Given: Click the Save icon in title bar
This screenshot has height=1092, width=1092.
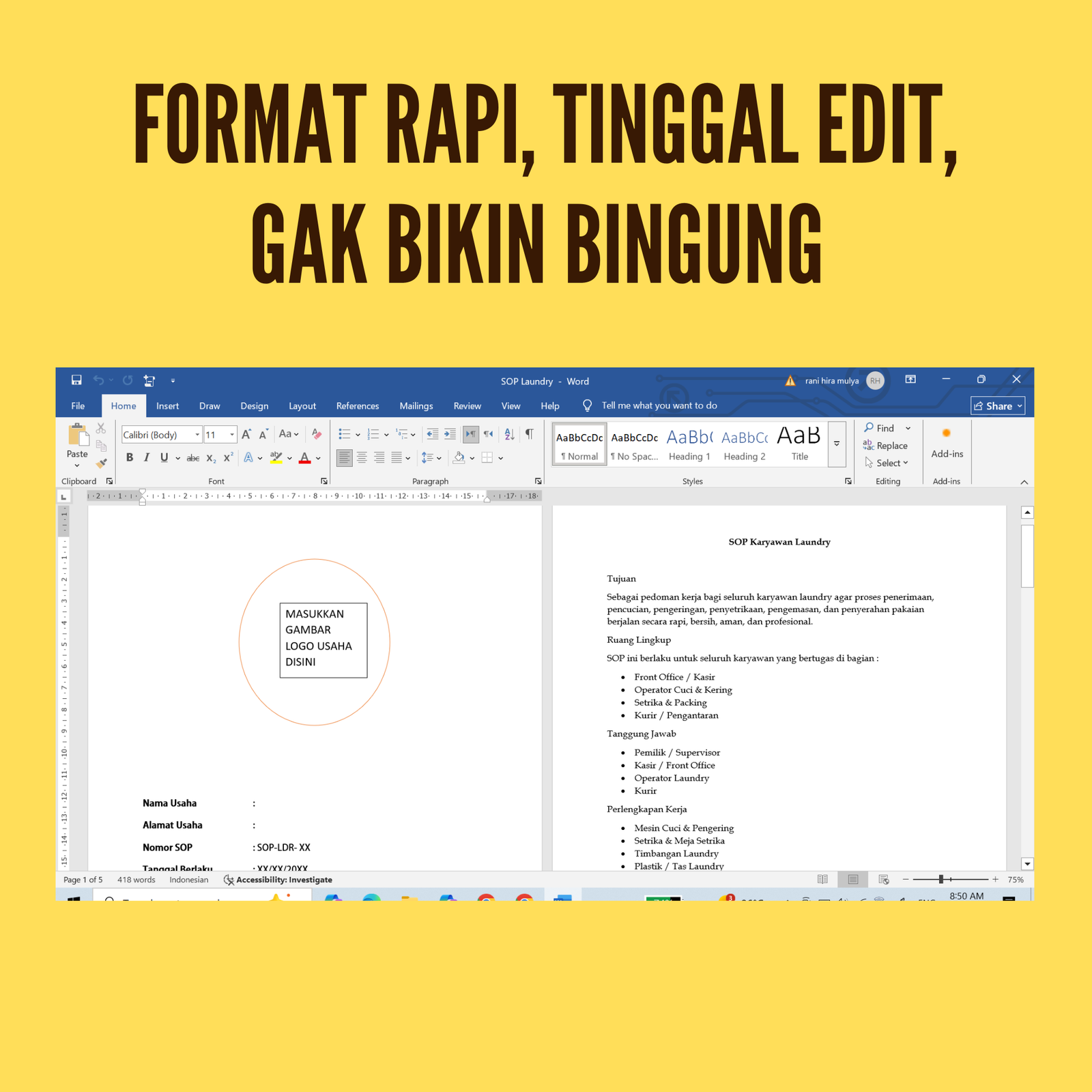Looking at the screenshot, I should pyautogui.click(x=76, y=380).
